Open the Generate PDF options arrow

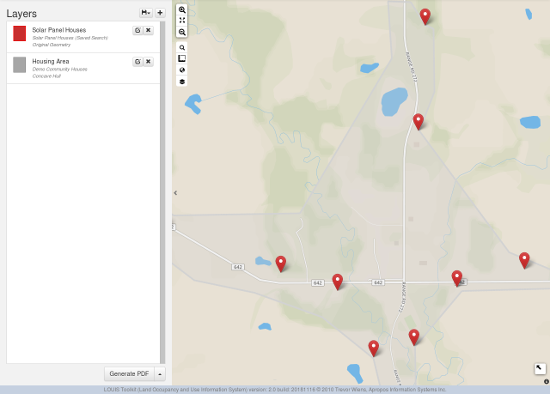(160, 374)
